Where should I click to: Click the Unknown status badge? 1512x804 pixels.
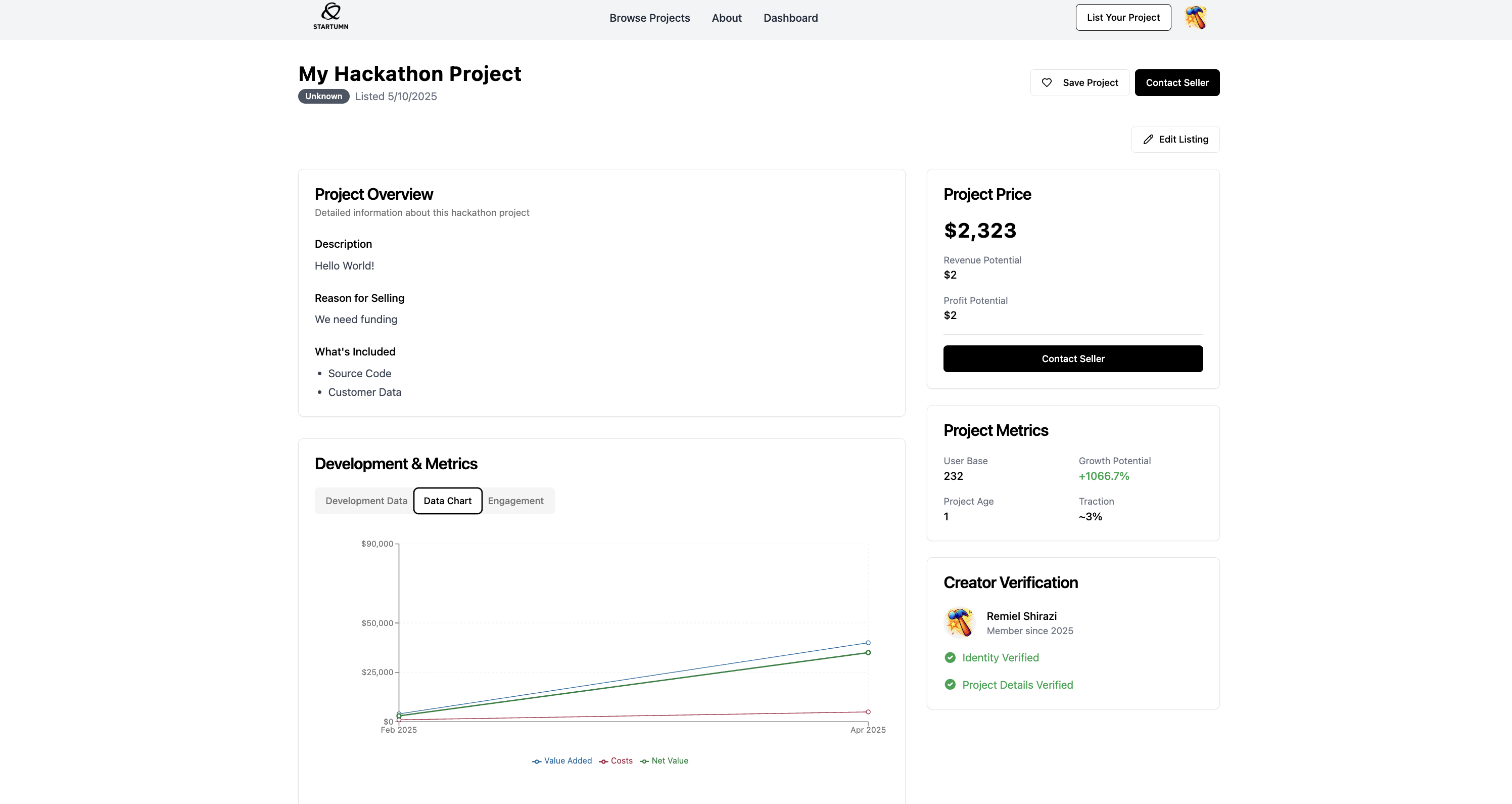pos(323,96)
